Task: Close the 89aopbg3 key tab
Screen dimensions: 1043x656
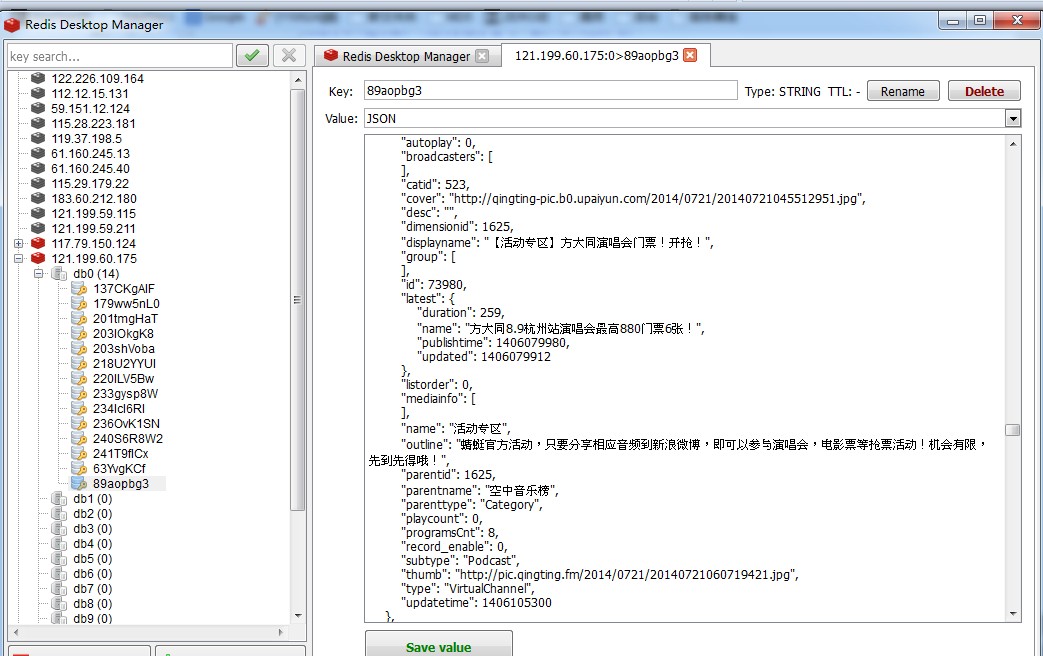Action: pyautogui.click(x=690, y=55)
